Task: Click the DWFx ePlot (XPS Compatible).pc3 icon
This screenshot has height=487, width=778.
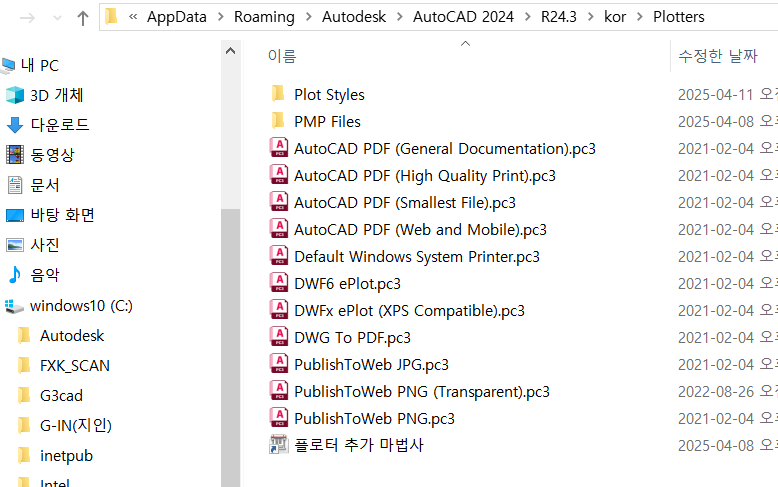Action: coord(279,309)
